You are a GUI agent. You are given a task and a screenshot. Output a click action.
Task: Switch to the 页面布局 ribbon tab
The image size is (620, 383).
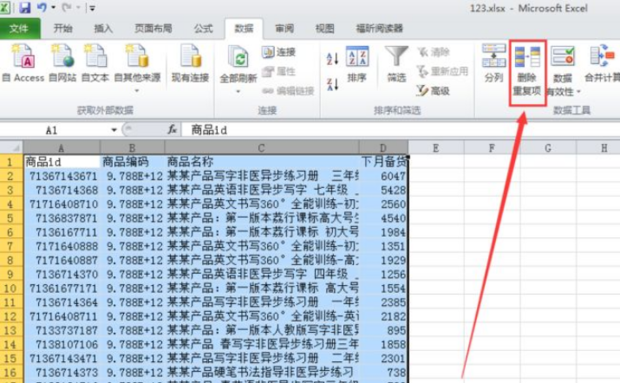pyautogui.click(x=153, y=28)
